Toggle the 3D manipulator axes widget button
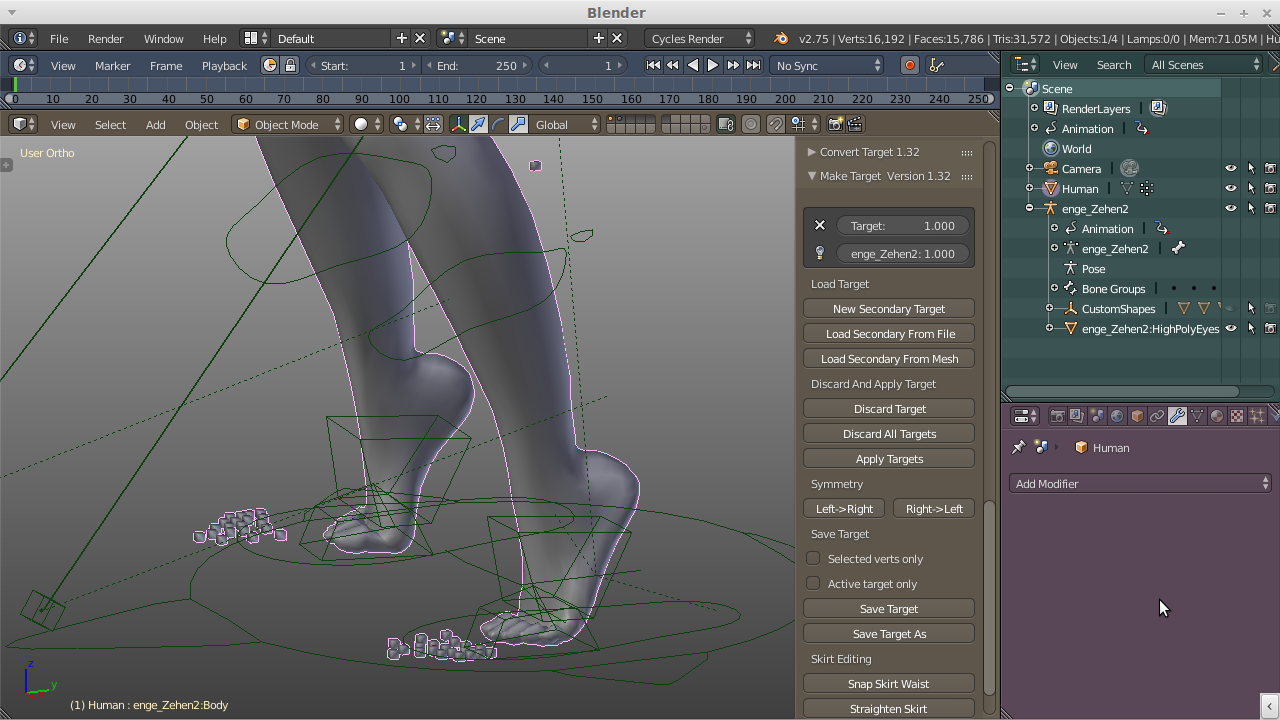The height and width of the screenshot is (720, 1280). [x=458, y=124]
